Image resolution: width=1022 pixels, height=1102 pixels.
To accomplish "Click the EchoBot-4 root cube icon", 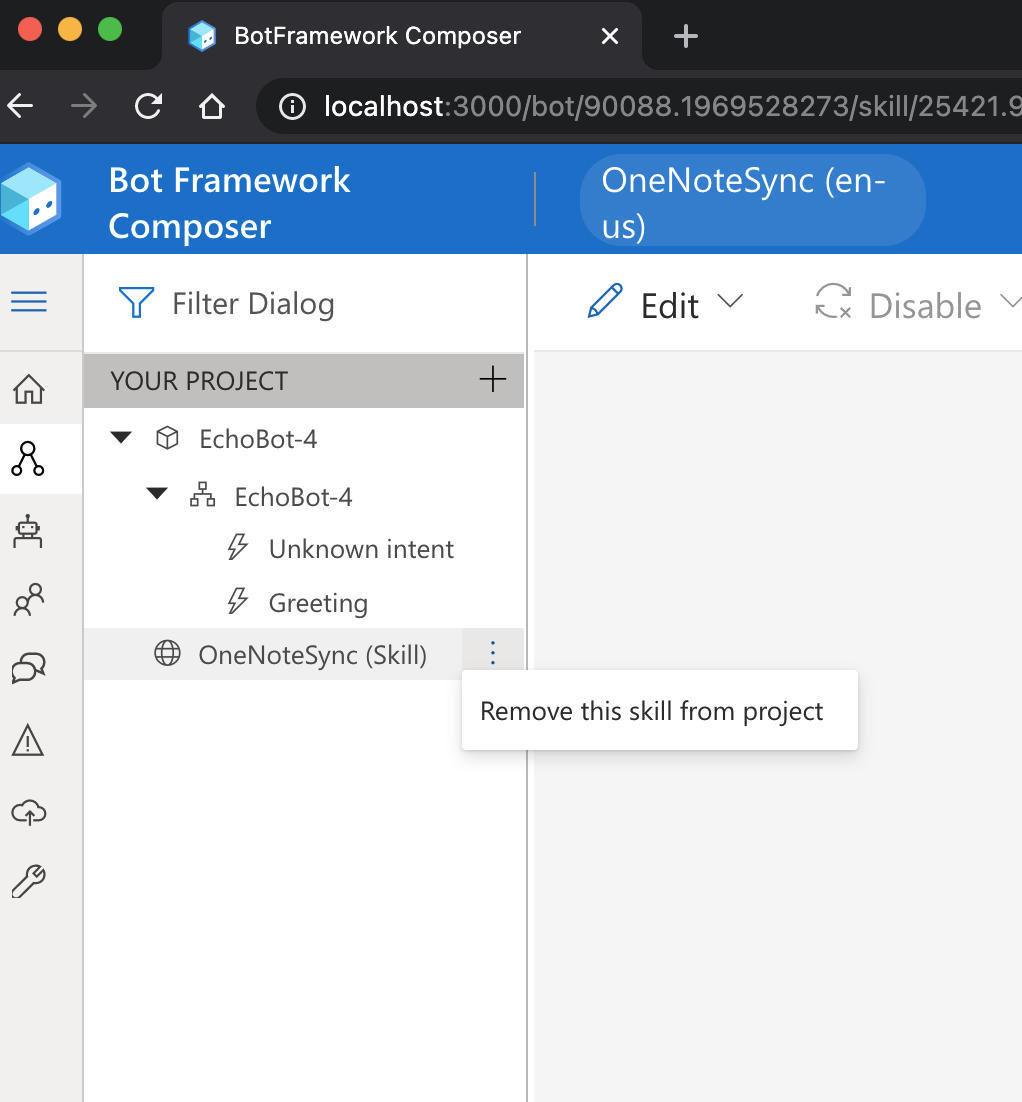I will tap(167, 438).
